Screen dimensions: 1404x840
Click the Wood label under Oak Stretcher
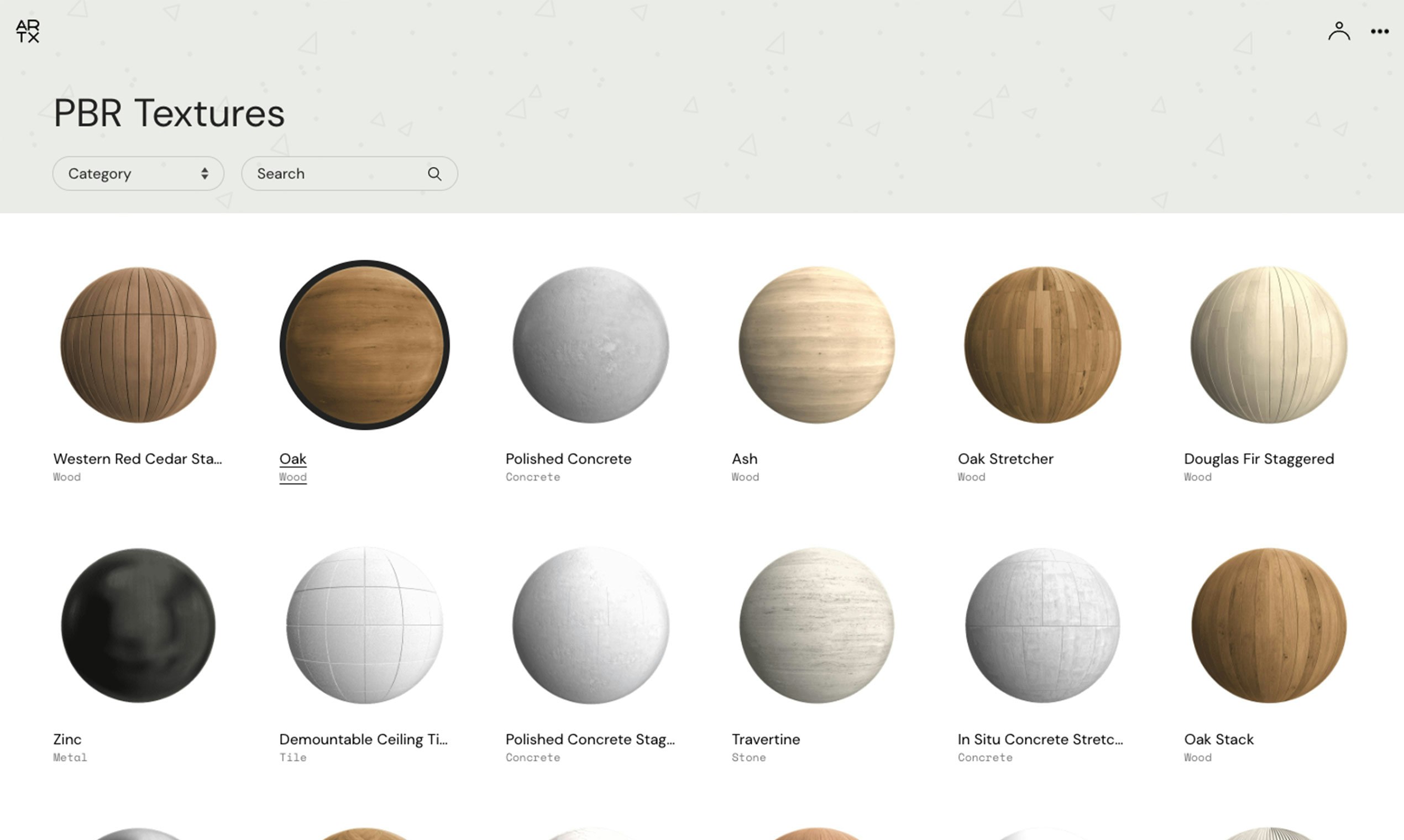tap(972, 477)
